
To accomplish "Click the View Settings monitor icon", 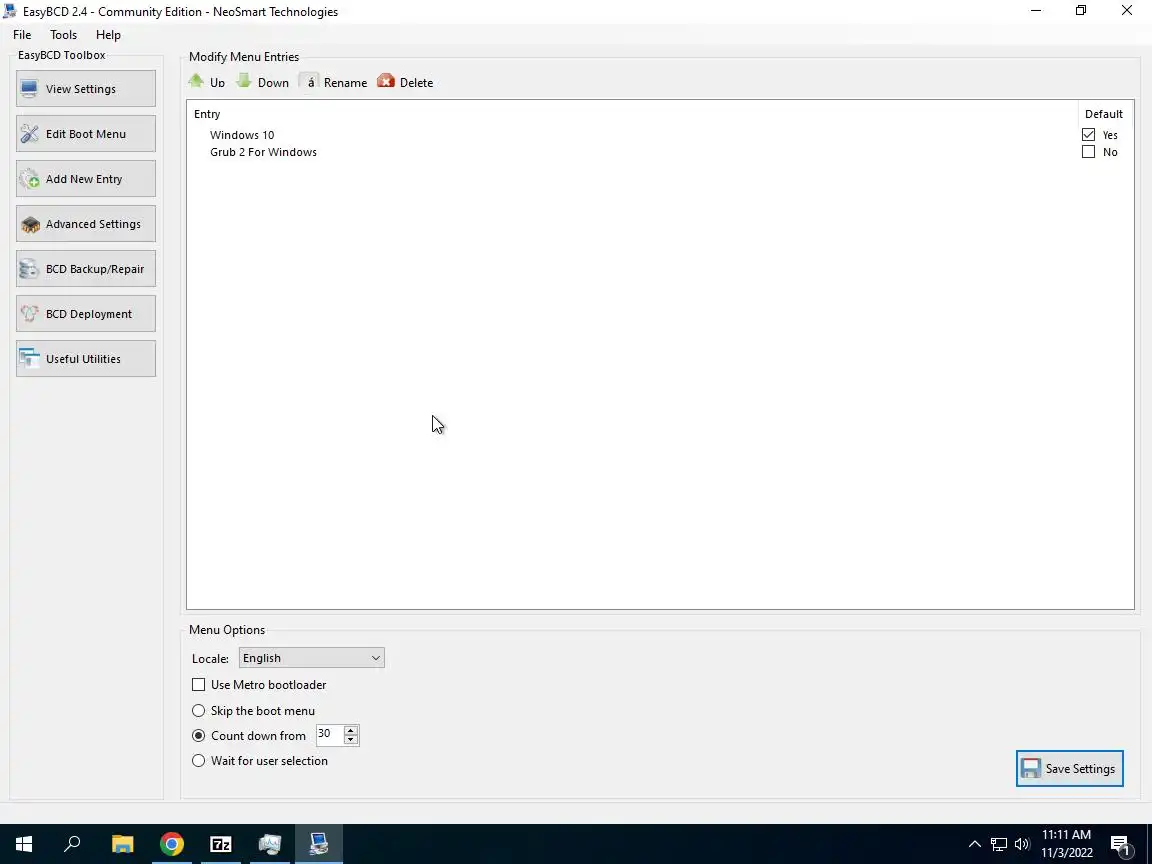I will pos(29,89).
